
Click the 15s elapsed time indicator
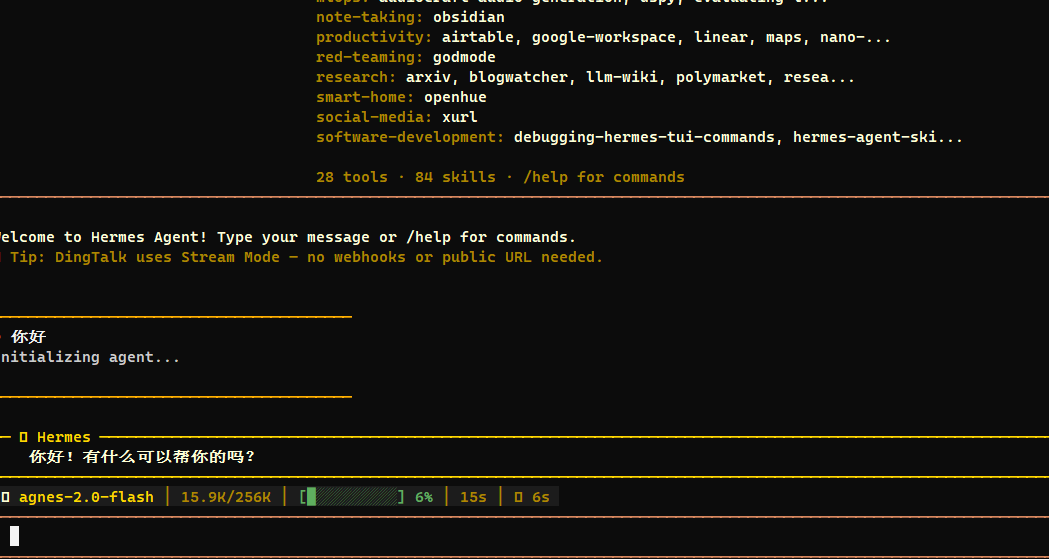(474, 497)
